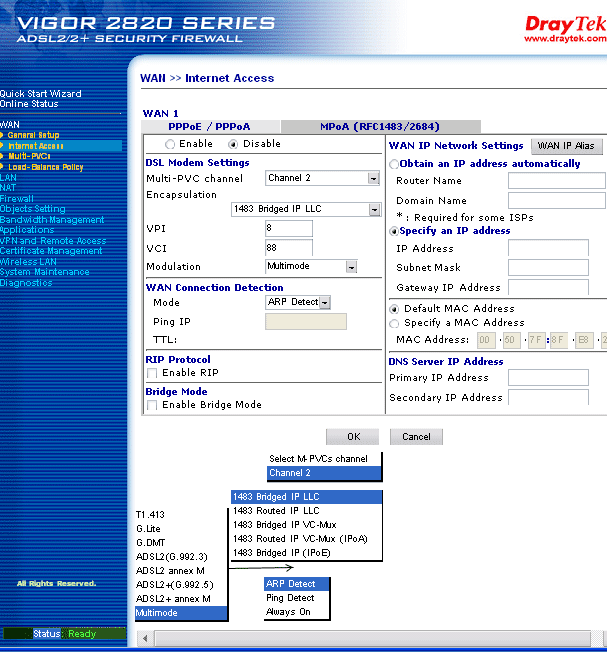Open WAN General Setup menu item

(x=33, y=135)
